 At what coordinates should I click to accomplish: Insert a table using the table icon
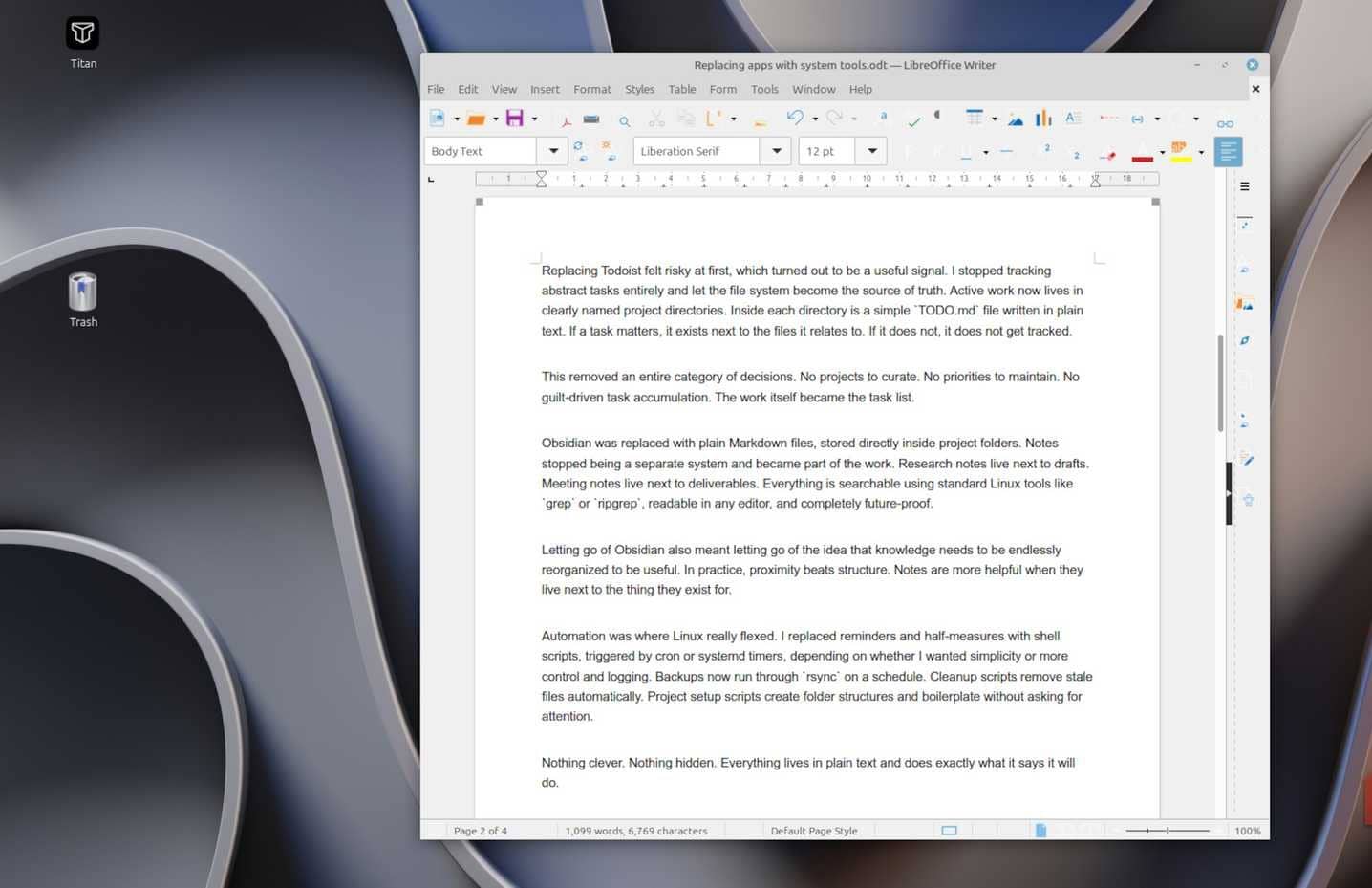[x=975, y=118]
